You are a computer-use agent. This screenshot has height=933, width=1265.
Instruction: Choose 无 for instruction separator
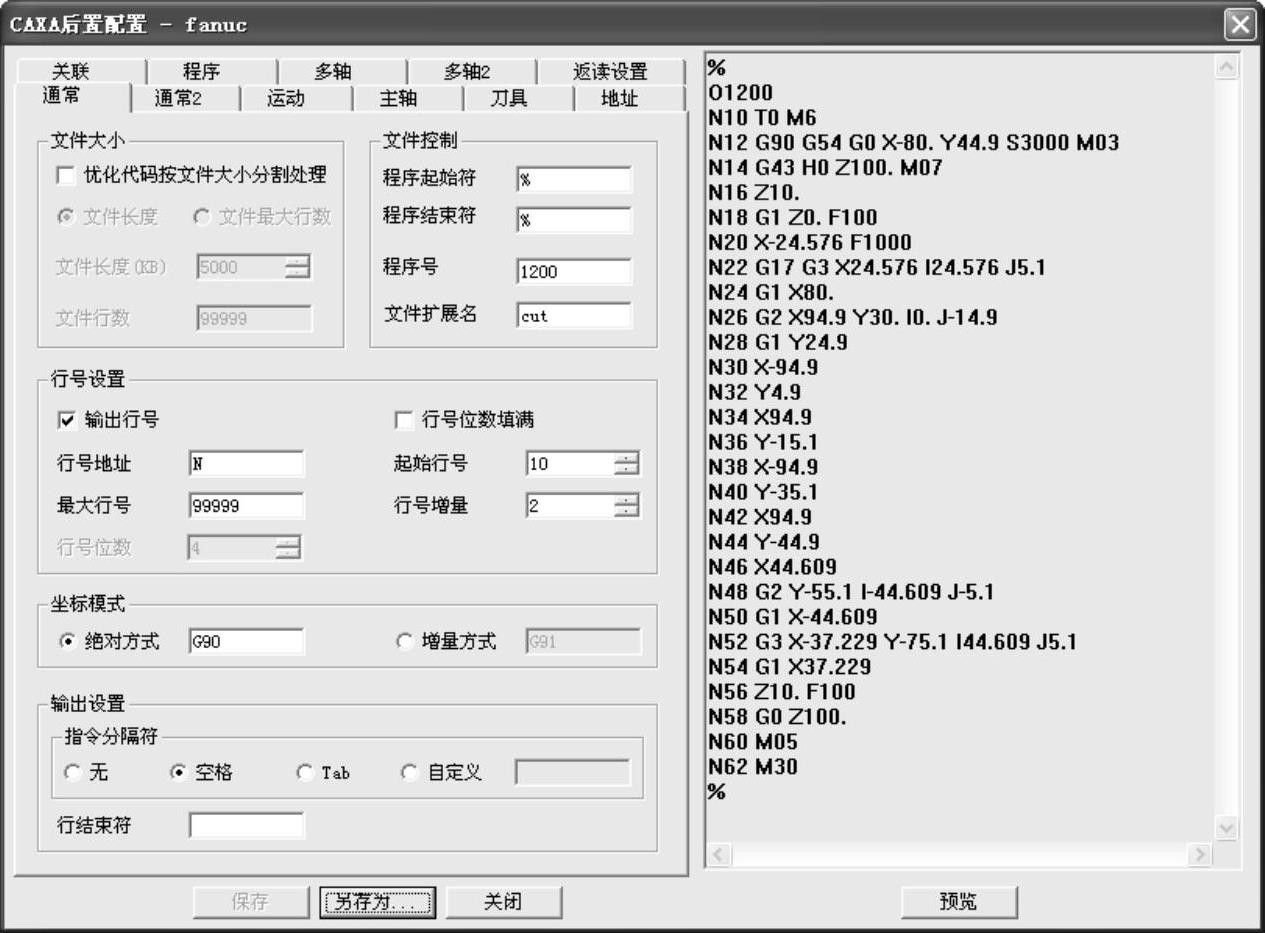point(72,773)
